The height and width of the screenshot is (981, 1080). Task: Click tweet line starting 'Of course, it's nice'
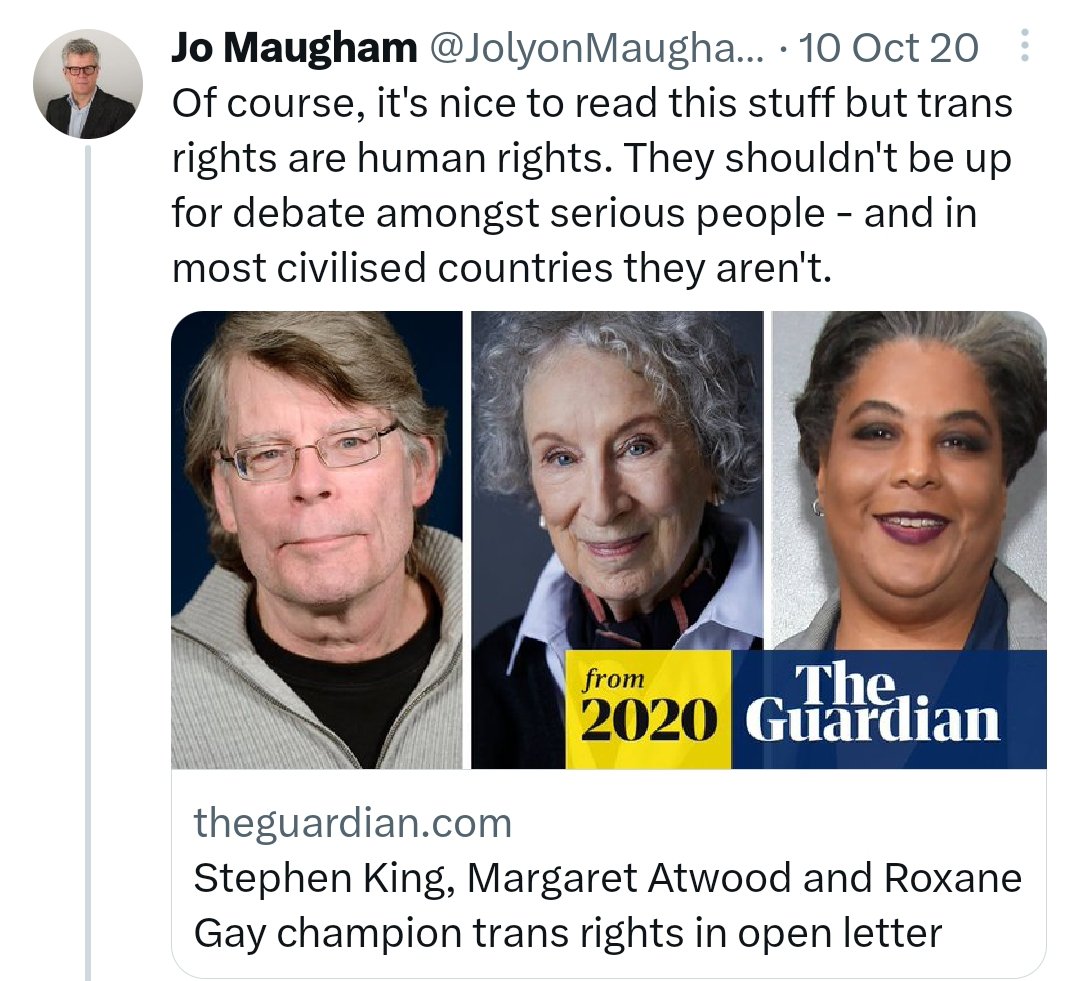point(592,103)
